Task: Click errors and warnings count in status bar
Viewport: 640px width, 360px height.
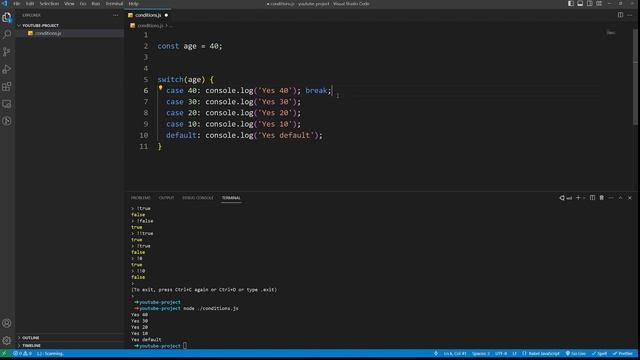Action: click(x=22, y=354)
